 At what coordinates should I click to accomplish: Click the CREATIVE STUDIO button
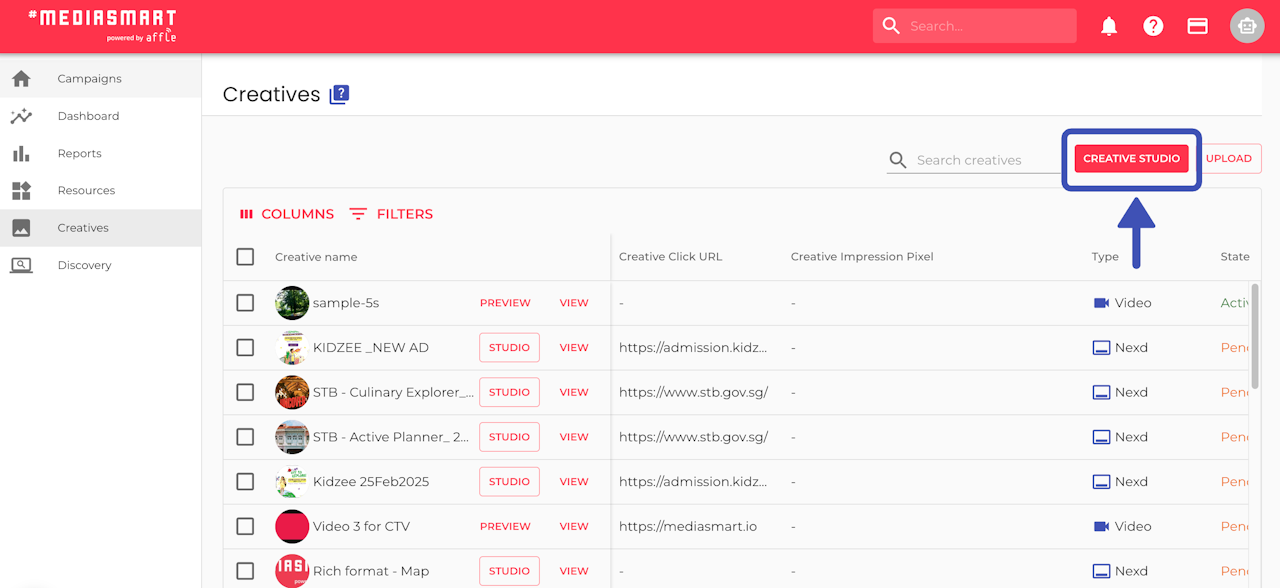(1131, 159)
